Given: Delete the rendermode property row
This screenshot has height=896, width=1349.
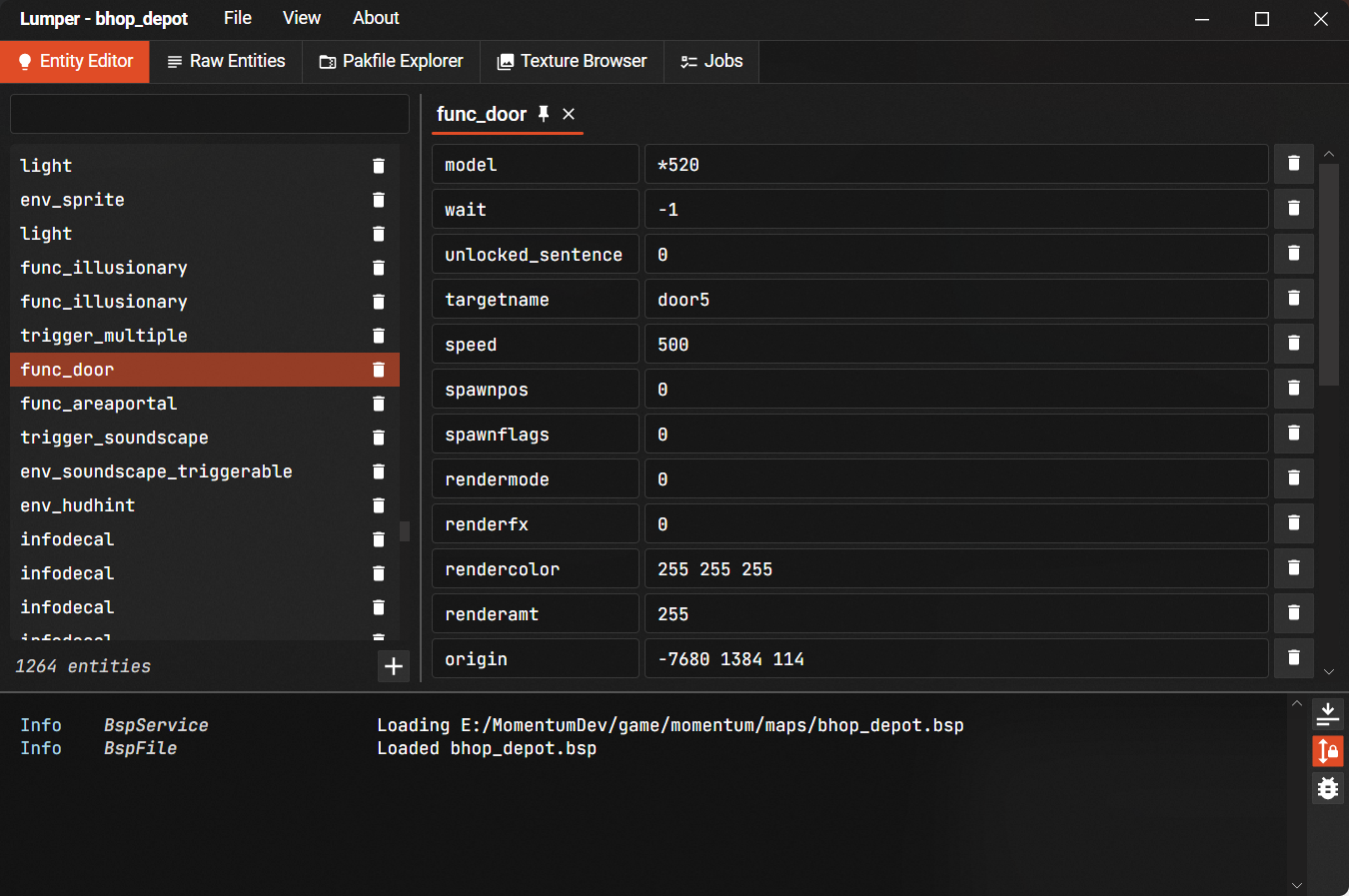Looking at the screenshot, I should (x=1293, y=478).
